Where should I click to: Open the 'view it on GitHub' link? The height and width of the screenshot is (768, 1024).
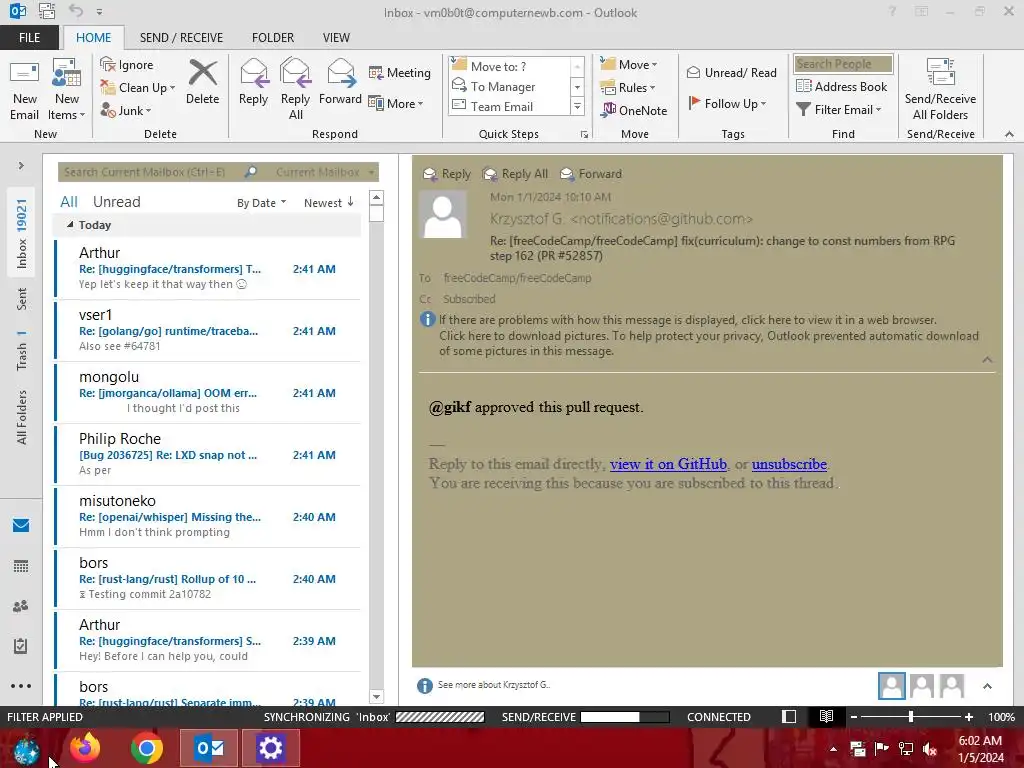tap(668, 464)
